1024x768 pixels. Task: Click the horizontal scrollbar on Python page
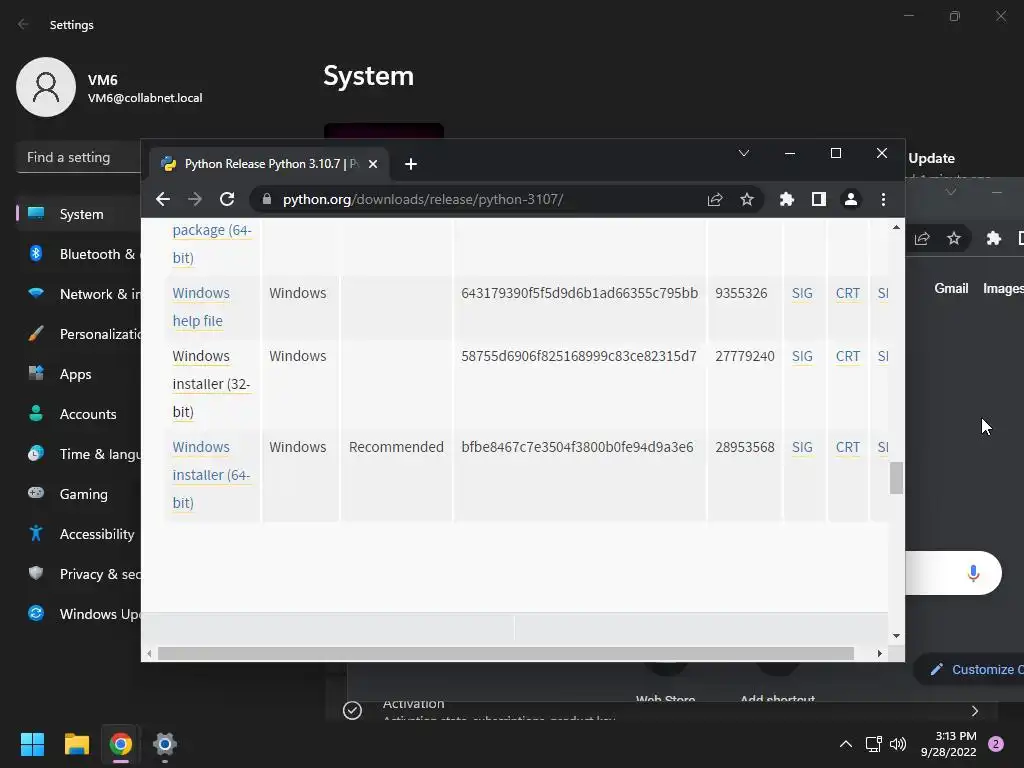[x=505, y=653]
